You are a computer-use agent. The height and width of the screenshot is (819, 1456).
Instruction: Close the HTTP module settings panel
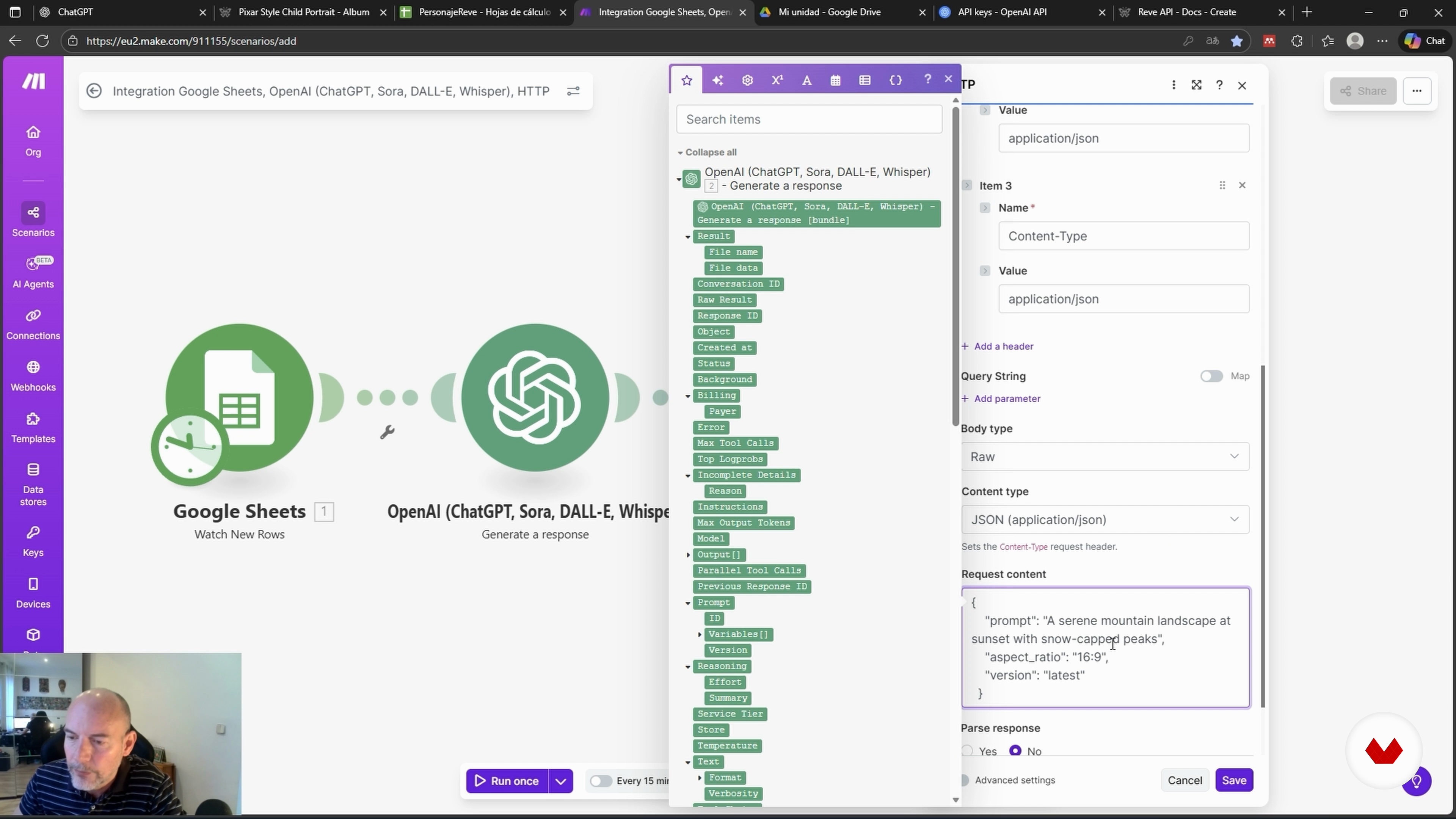(x=1242, y=85)
